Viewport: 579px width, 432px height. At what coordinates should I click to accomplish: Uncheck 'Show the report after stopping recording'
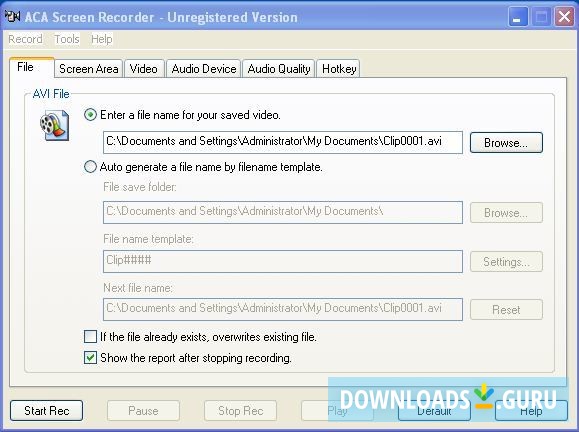pyautogui.click(x=90, y=358)
